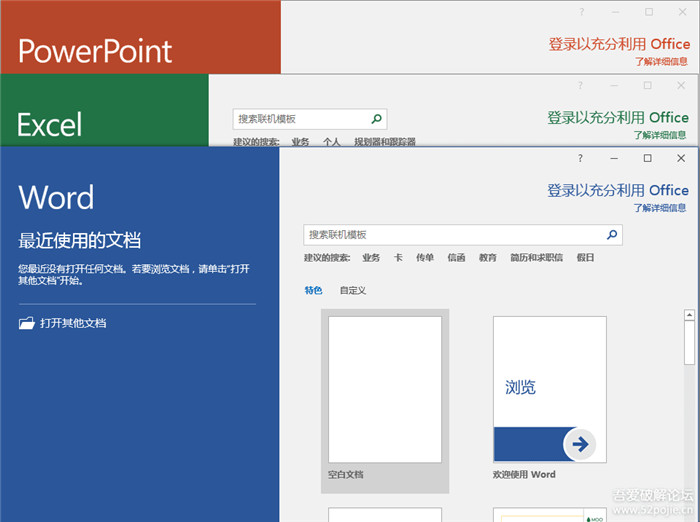Click 了解详细信息 in Word window

[x=660, y=208]
